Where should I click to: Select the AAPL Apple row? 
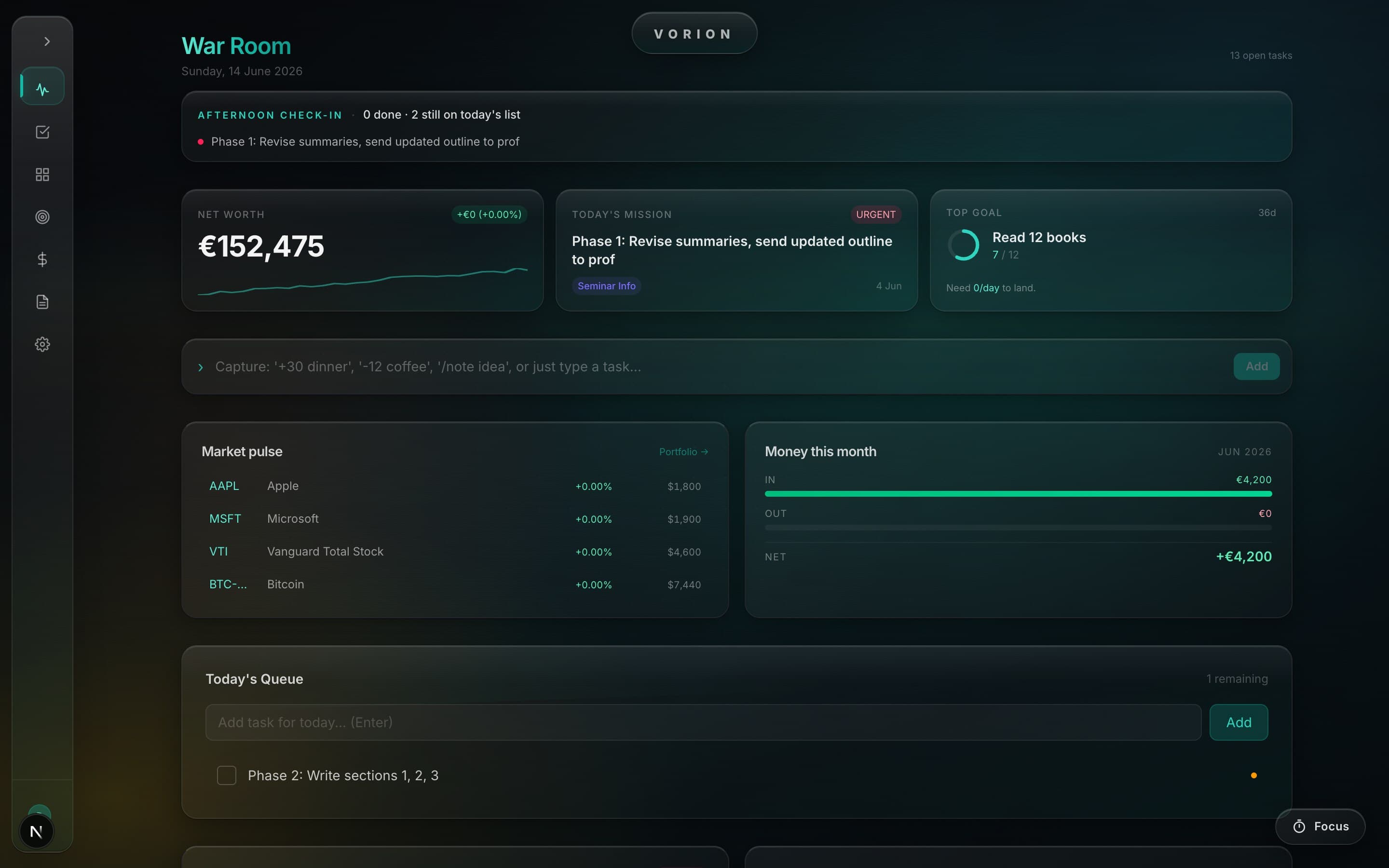455,486
